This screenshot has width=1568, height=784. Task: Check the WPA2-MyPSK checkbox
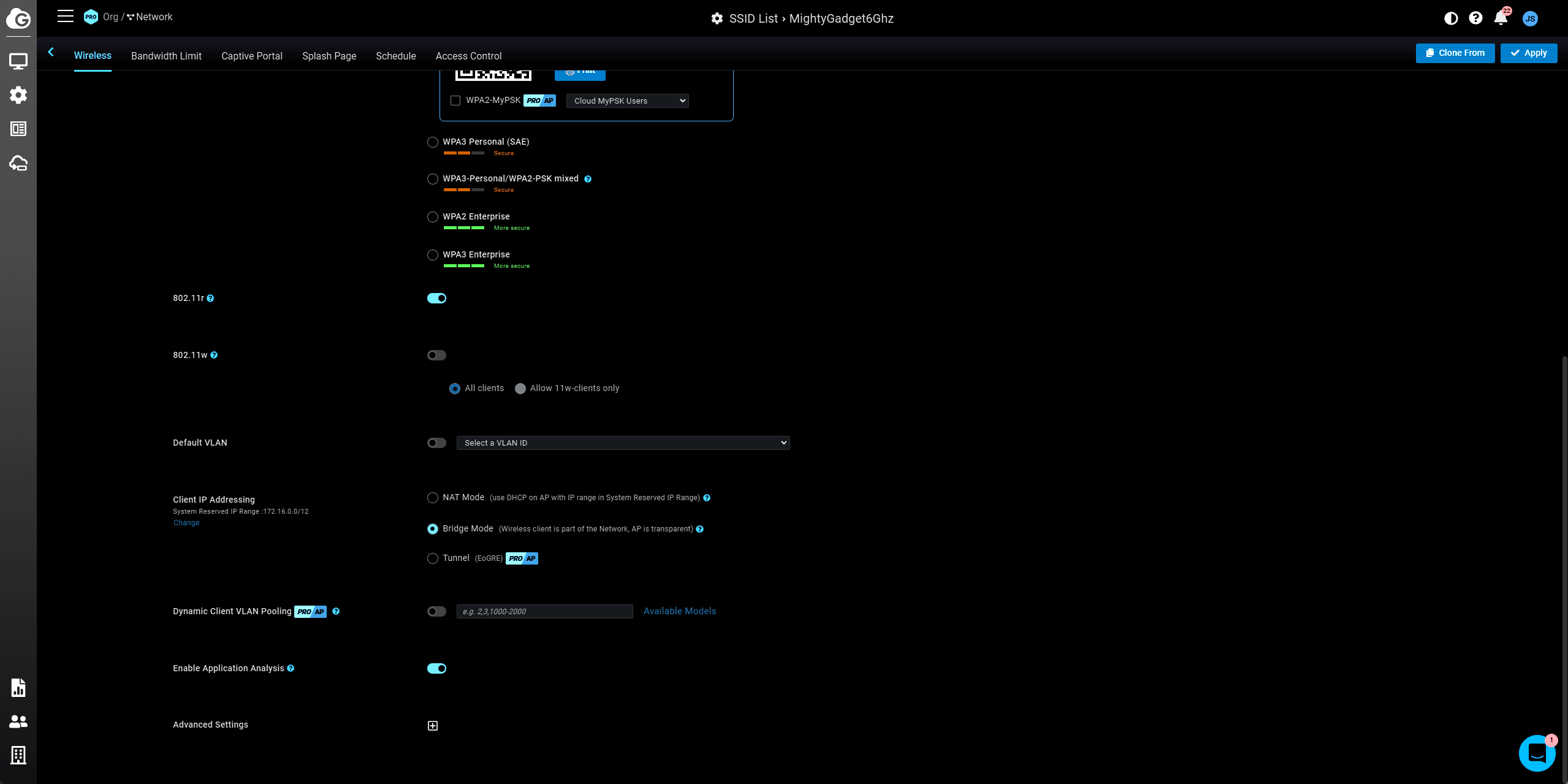[455, 101]
